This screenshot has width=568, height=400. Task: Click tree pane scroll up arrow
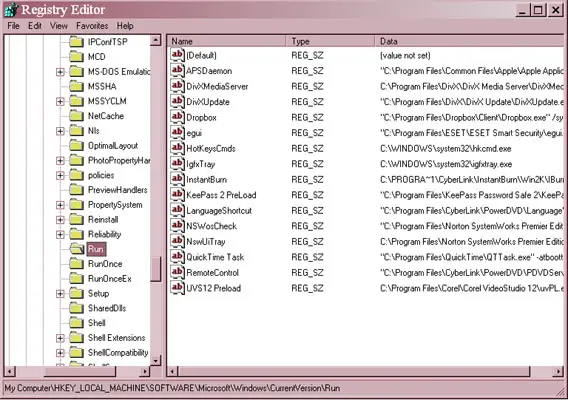tap(156, 40)
